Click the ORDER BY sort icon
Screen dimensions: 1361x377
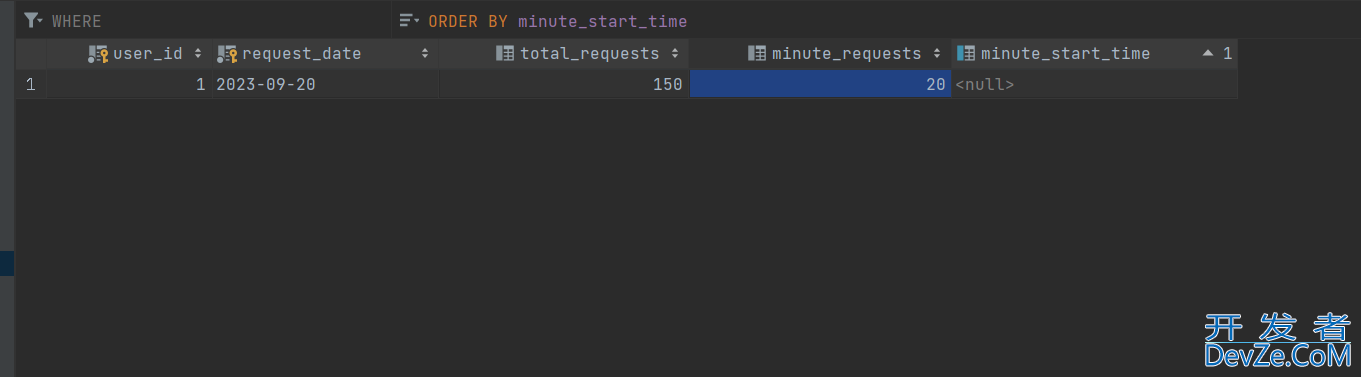click(407, 20)
